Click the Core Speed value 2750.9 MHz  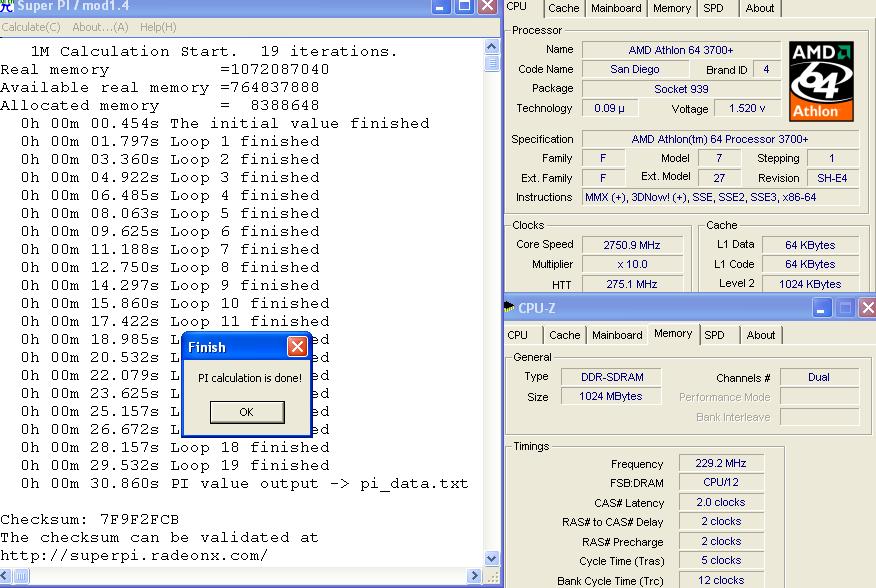coord(632,245)
